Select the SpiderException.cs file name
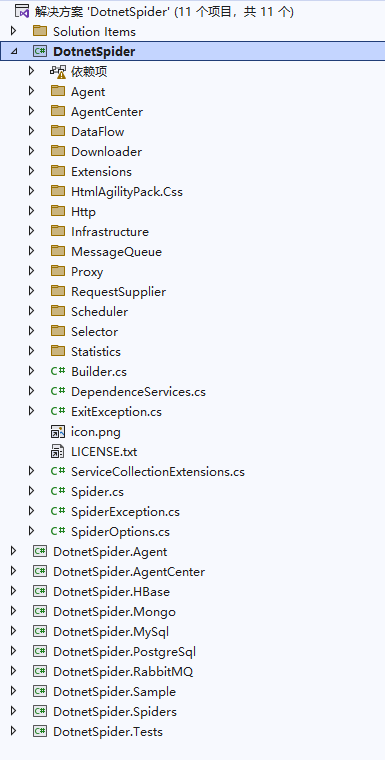385x760 pixels. click(125, 512)
